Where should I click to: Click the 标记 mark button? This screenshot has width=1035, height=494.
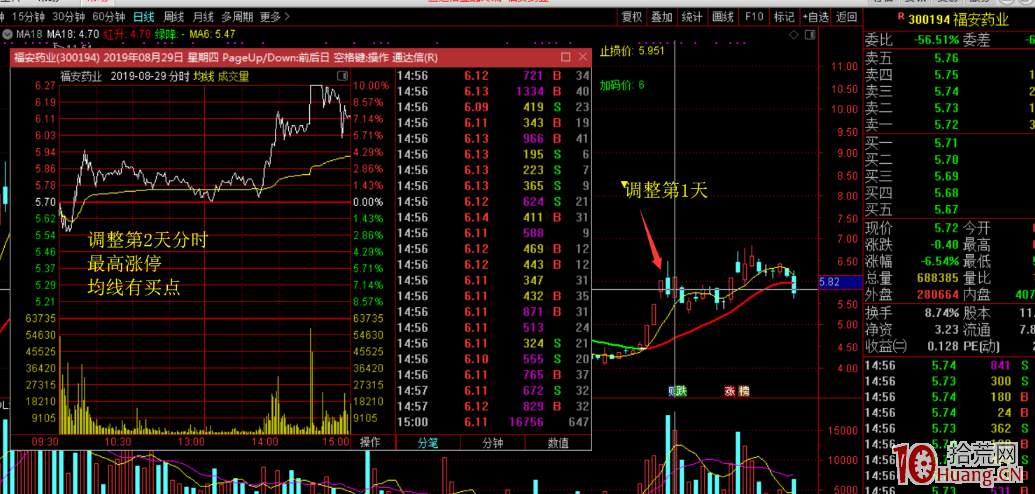[784, 17]
